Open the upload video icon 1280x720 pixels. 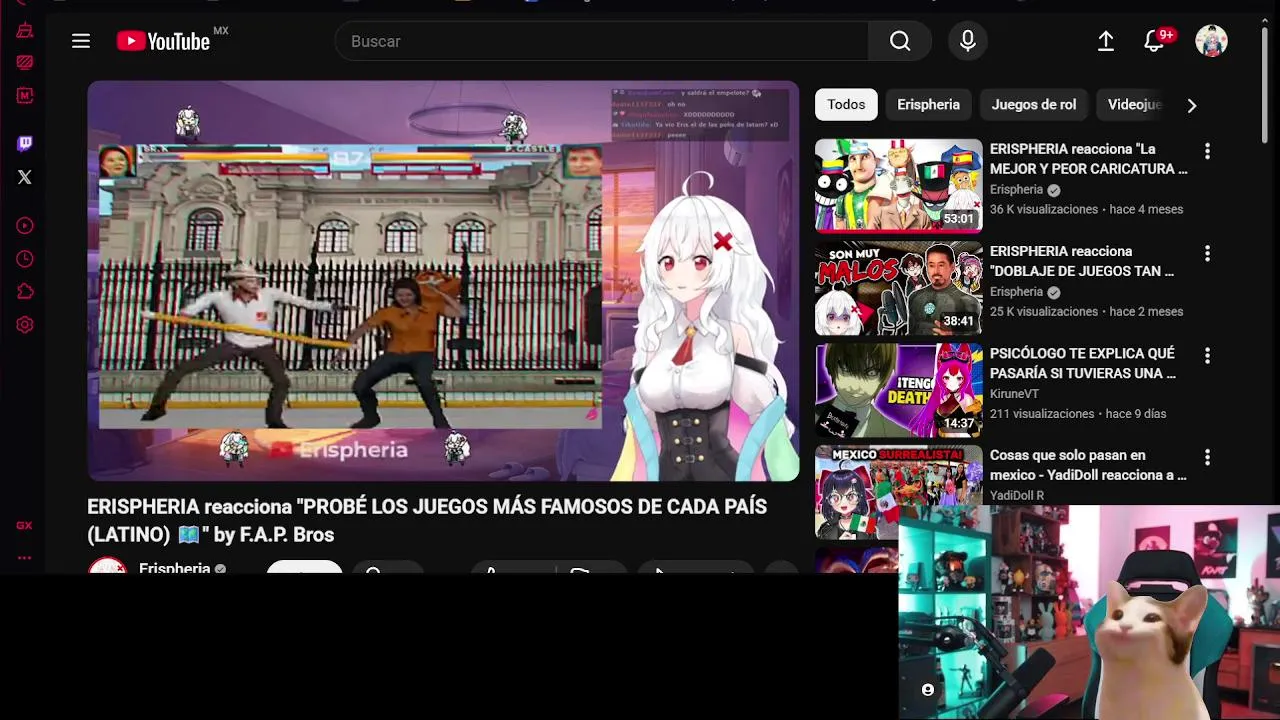(1106, 41)
